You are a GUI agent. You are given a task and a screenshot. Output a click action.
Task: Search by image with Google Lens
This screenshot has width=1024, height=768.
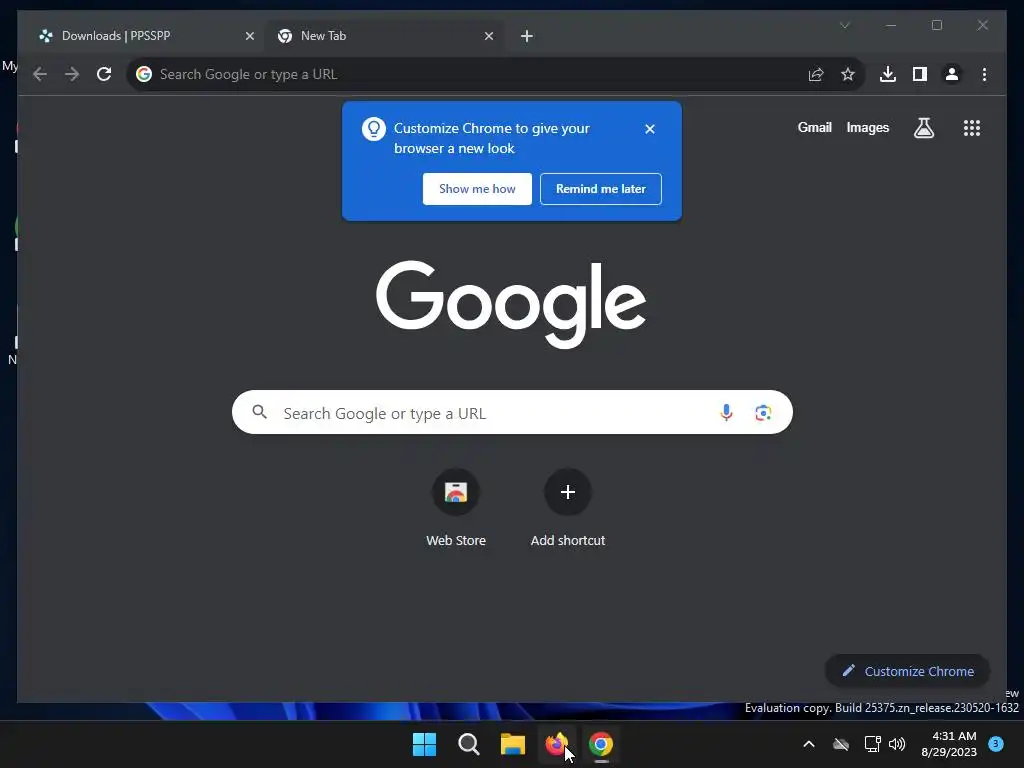pos(763,413)
